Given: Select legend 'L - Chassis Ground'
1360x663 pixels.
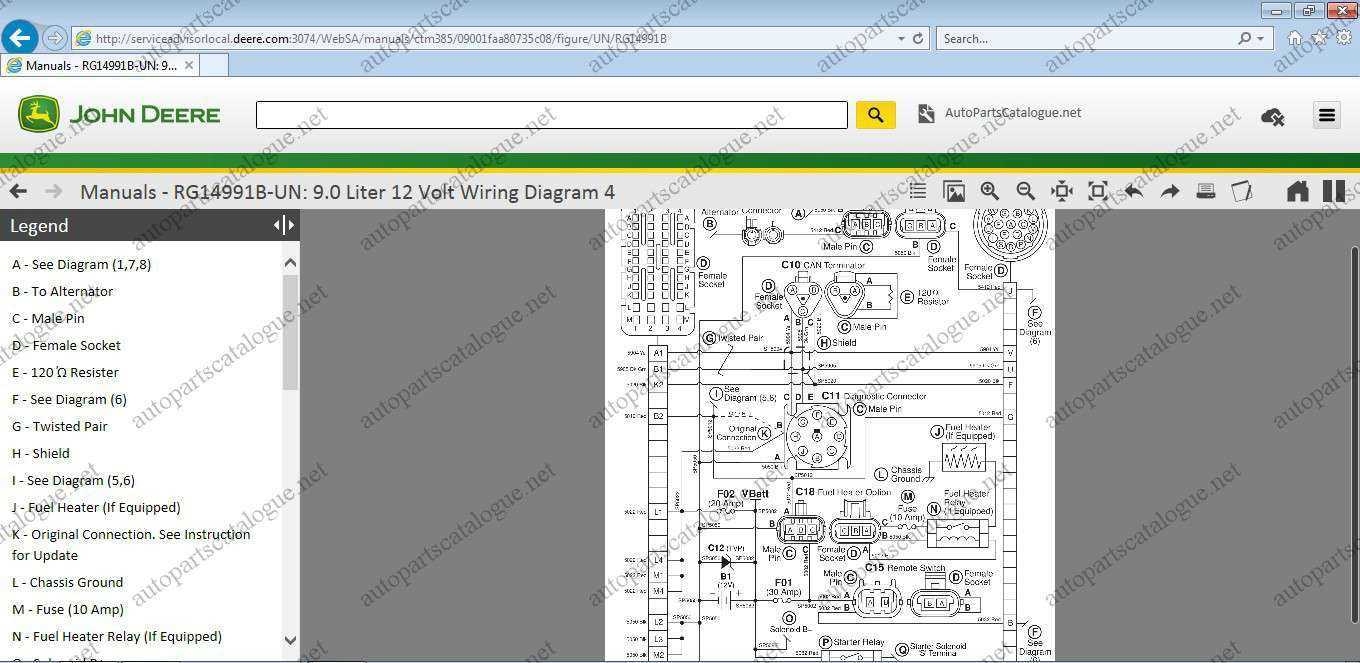Looking at the screenshot, I should click(x=68, y=582).
